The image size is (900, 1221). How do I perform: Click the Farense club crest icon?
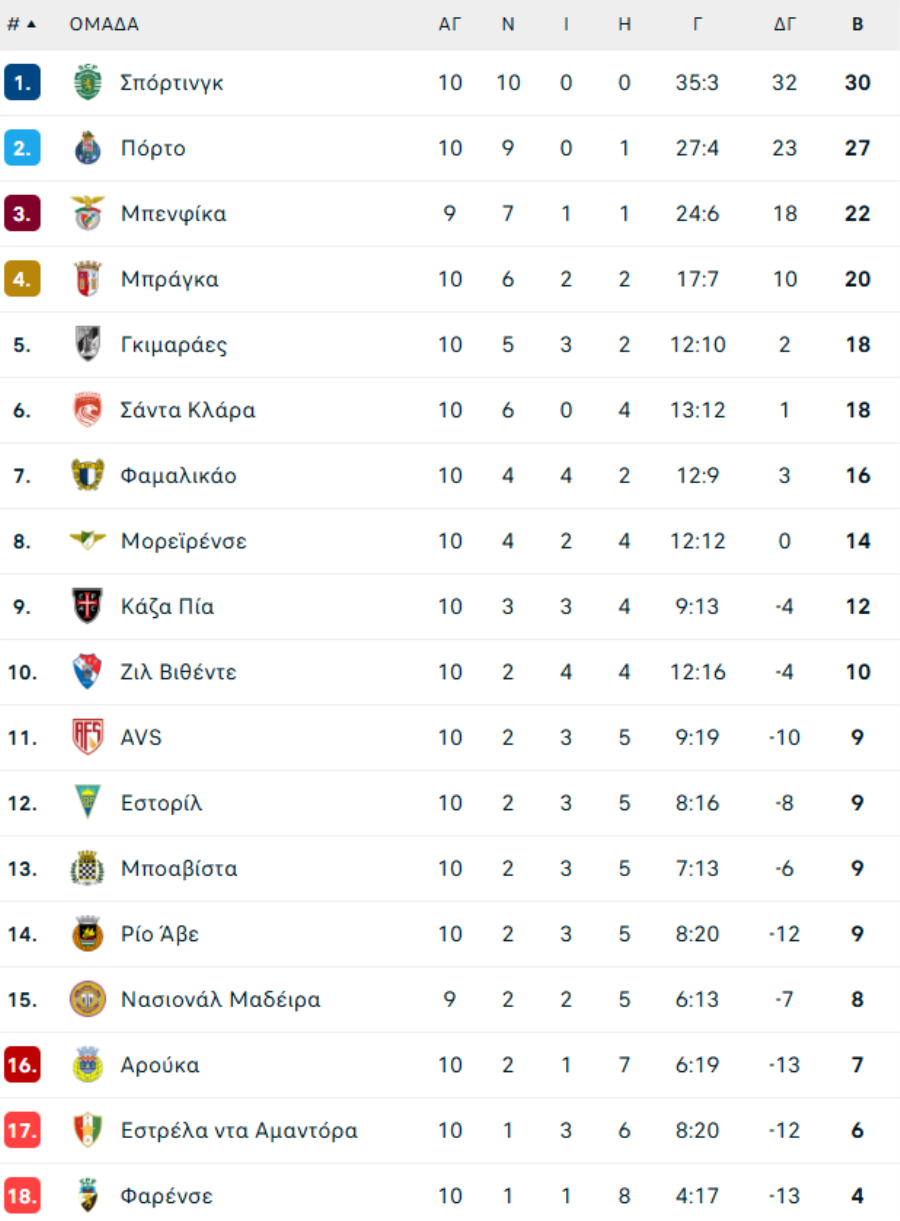(x=88, y=1196)
